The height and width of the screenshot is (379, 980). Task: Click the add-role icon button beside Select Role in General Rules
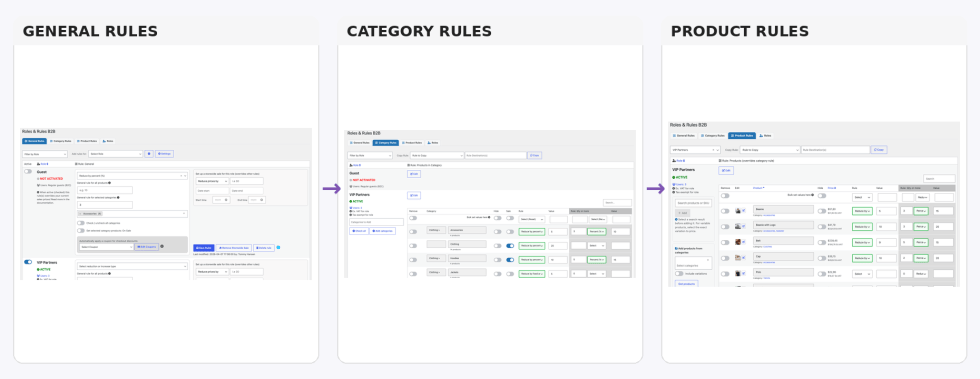[x=149, y=154]
